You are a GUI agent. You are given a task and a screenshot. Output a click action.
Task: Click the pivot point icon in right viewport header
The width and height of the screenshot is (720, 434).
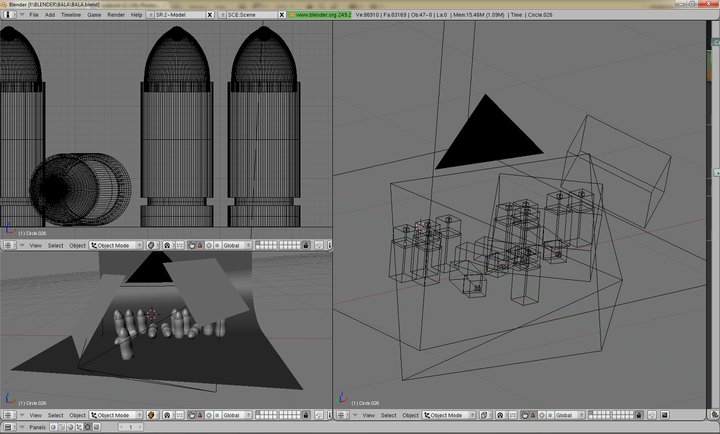pyautogui.click(x=501, y=415)
